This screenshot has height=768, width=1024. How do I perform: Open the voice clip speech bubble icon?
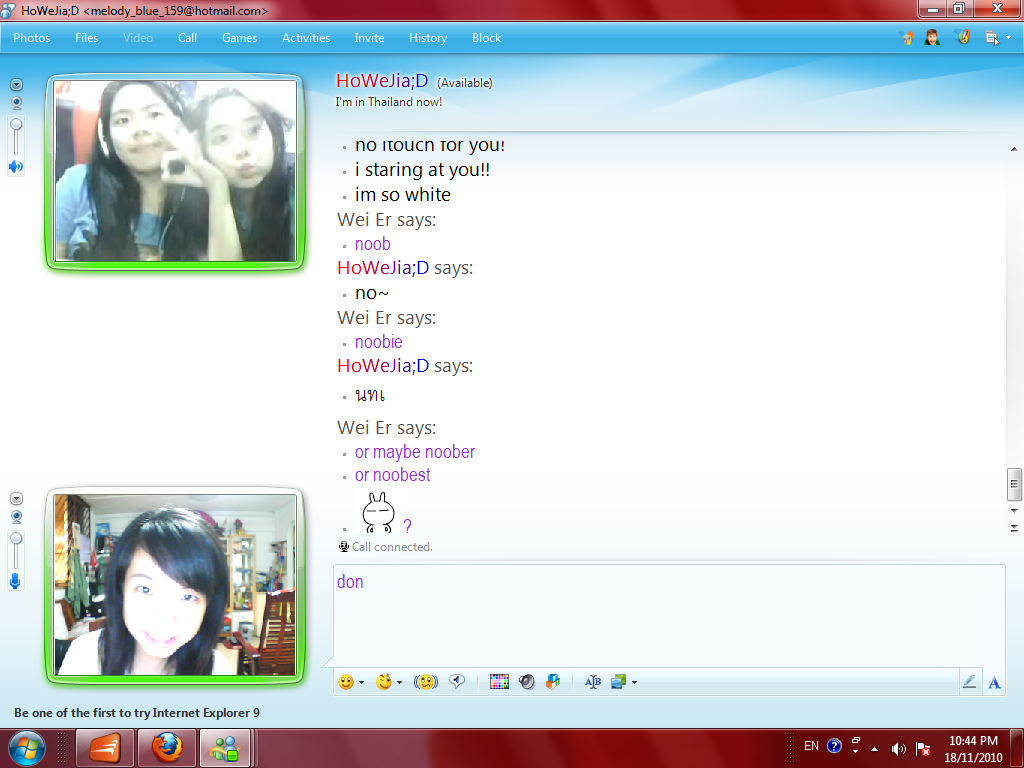tap(457, 682)
